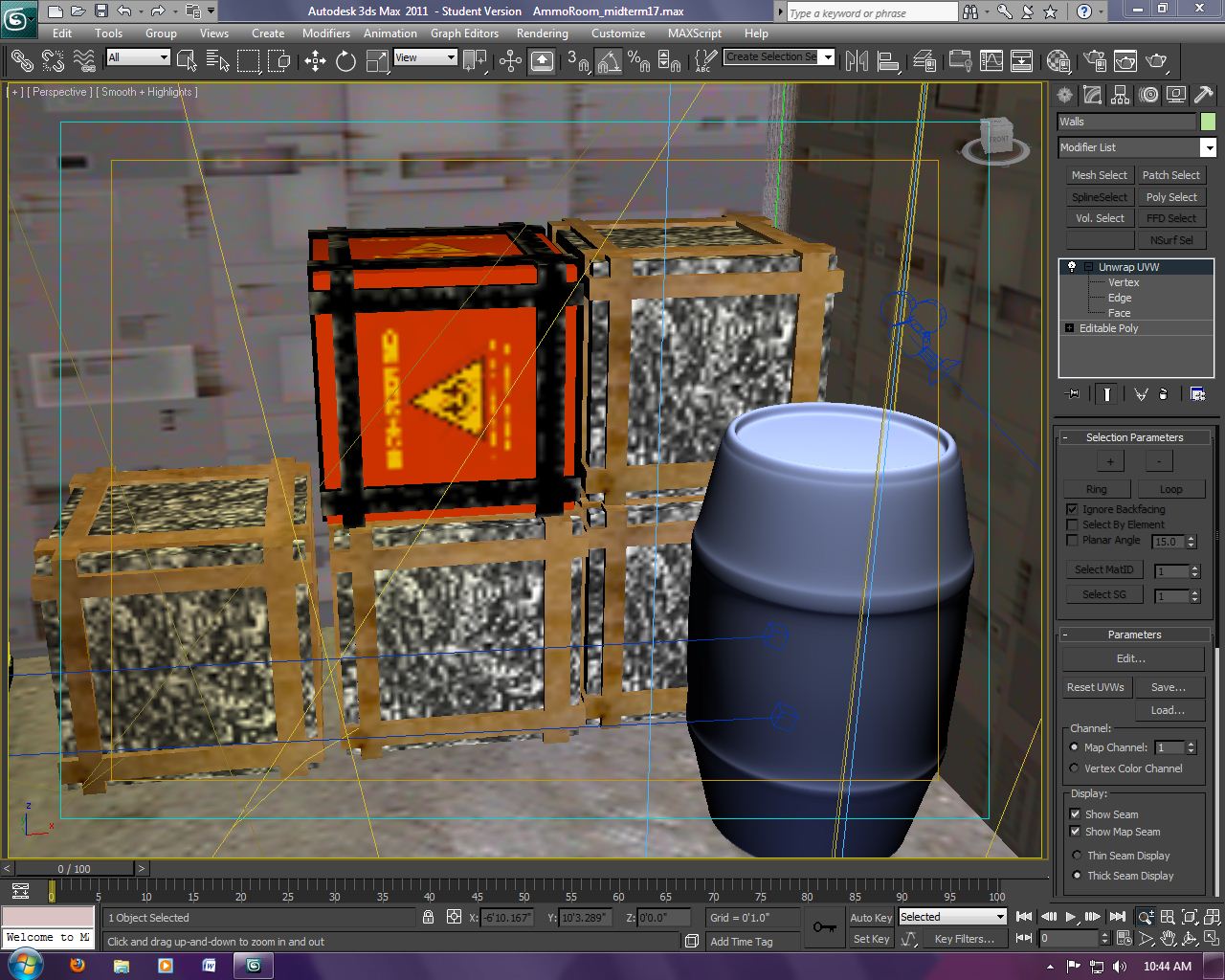Screen dimensions: 1225x980
Task: Click the Poly Select button
Action: point(1171,197)
